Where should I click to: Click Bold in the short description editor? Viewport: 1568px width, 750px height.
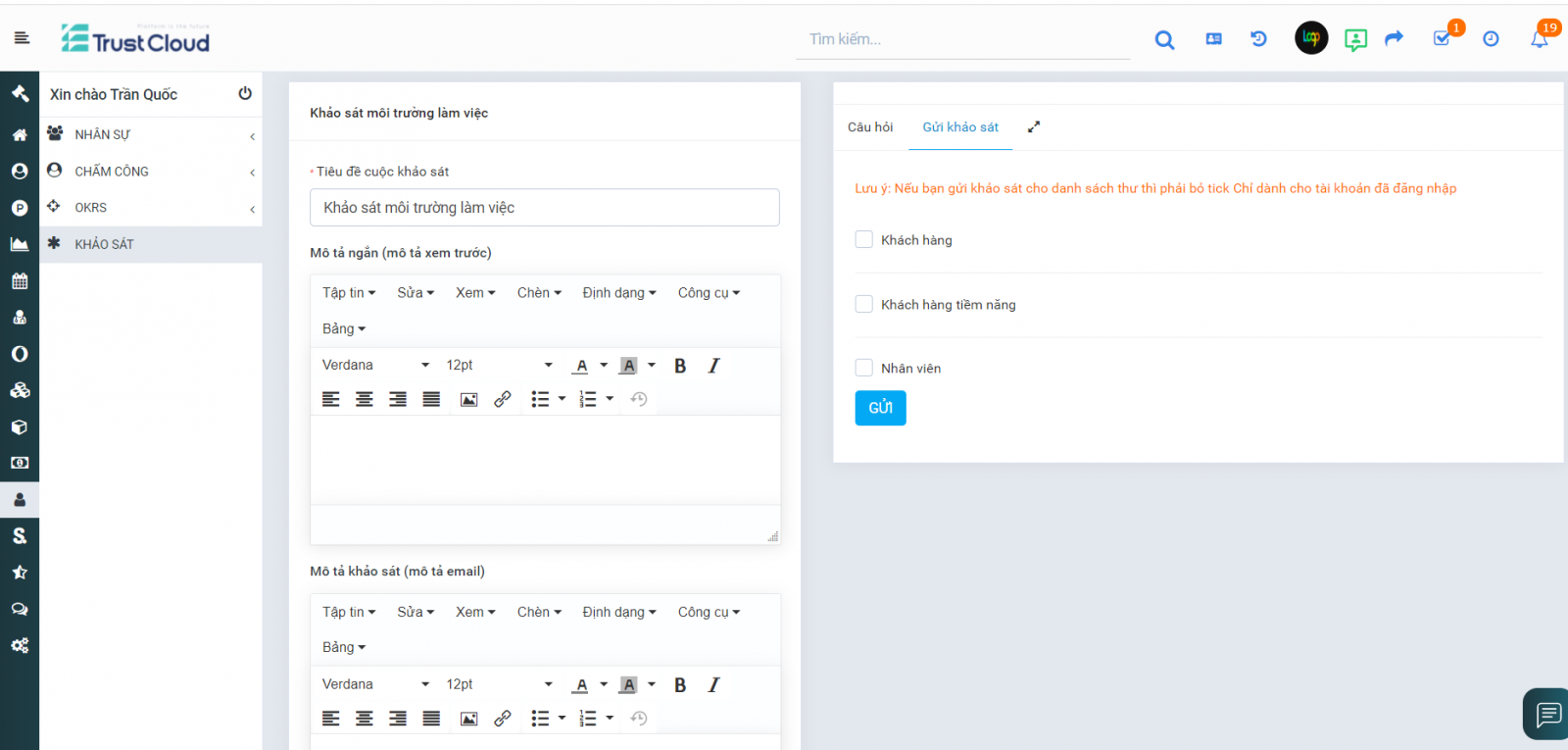tap(680, 366)
